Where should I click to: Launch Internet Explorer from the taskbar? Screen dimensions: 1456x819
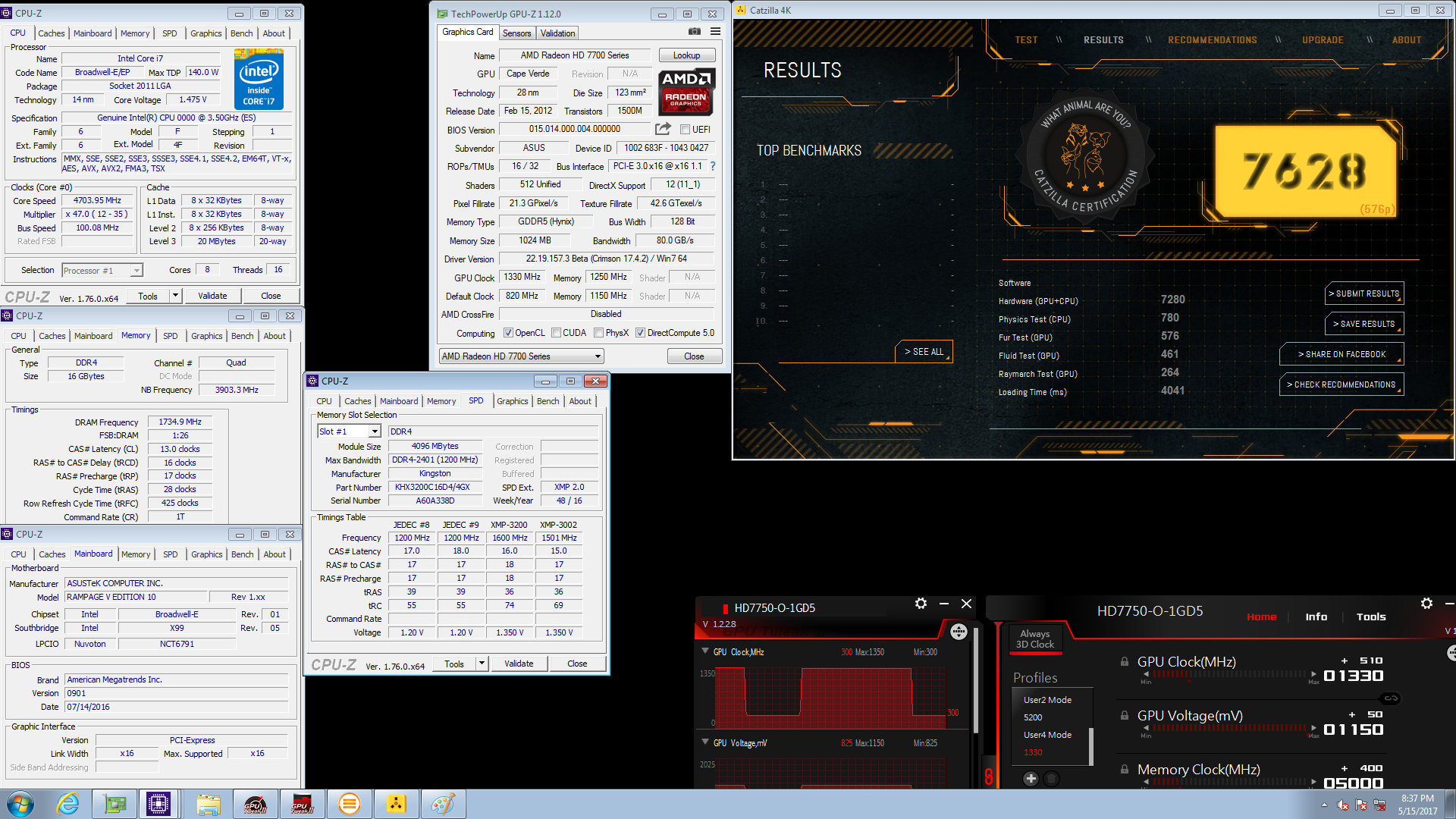click(x=68, y=804)
